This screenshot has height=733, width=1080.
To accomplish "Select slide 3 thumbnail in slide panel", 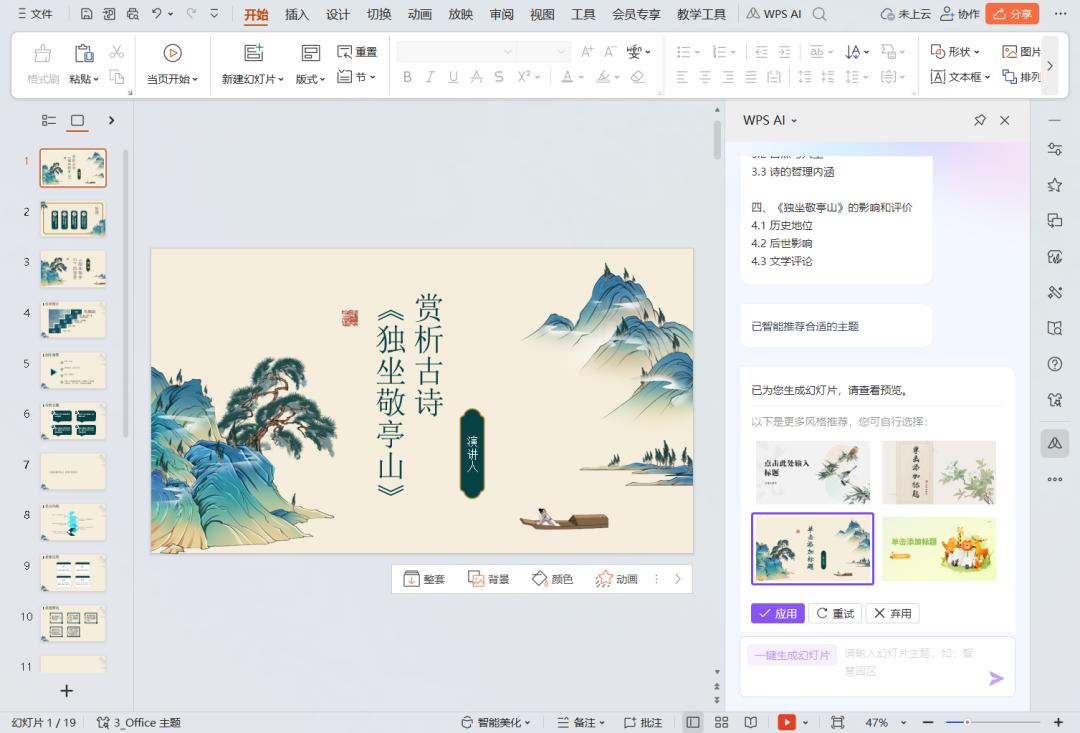I will [72, 268].
